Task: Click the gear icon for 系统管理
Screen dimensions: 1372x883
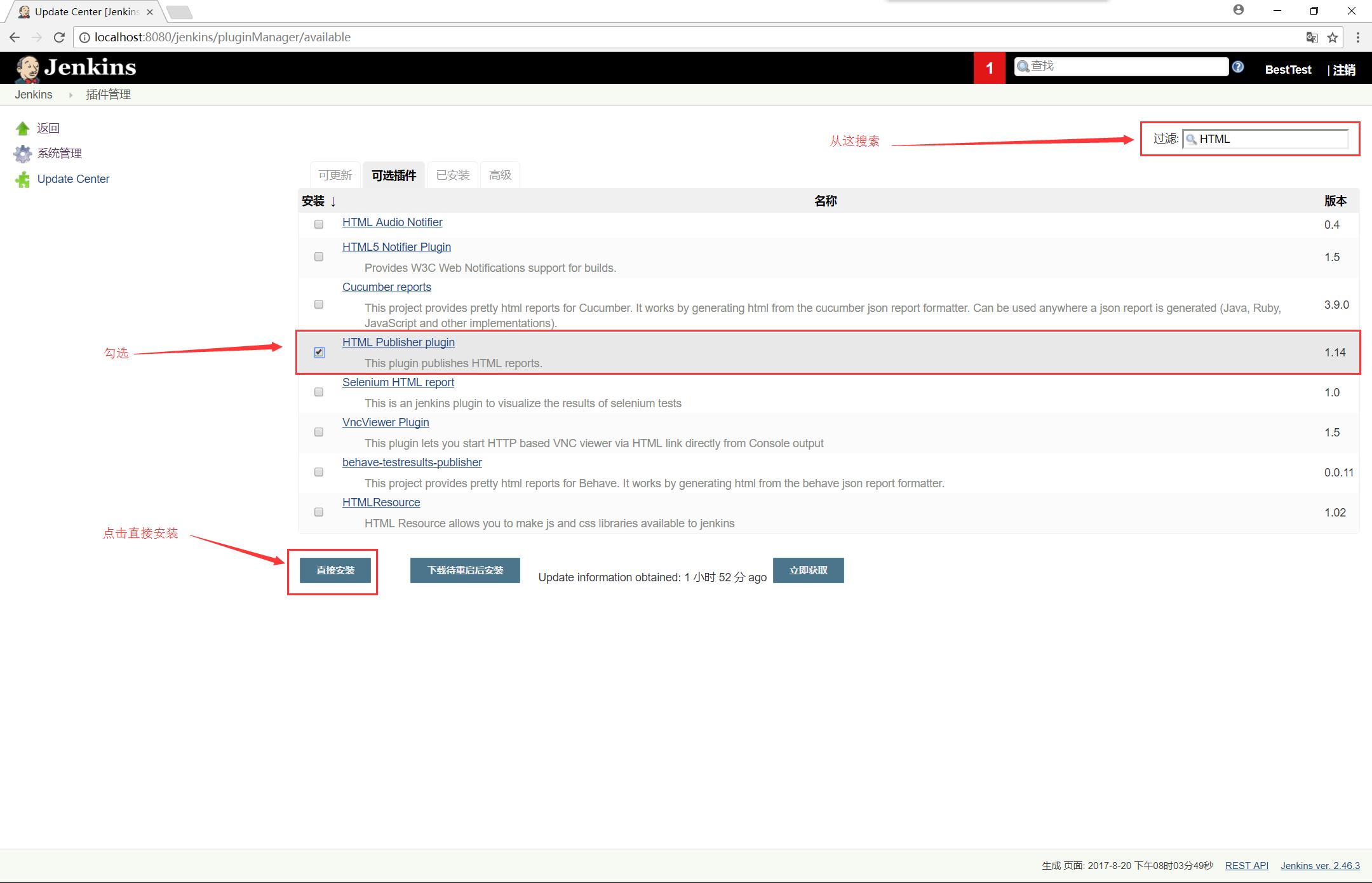Action: pos(23,154)
